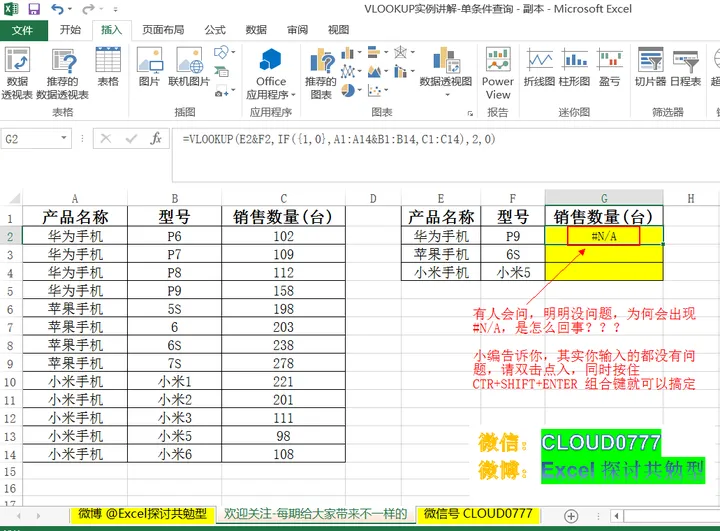Insert a Slicer (切片器)
This screenshot has width=720, height=531.
(650, 67)
